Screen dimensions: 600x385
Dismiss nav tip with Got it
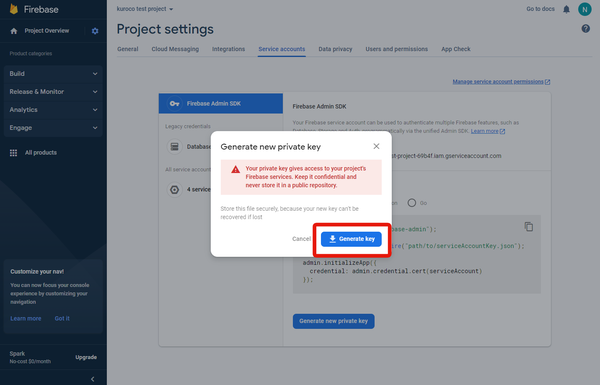click(62, 318)
